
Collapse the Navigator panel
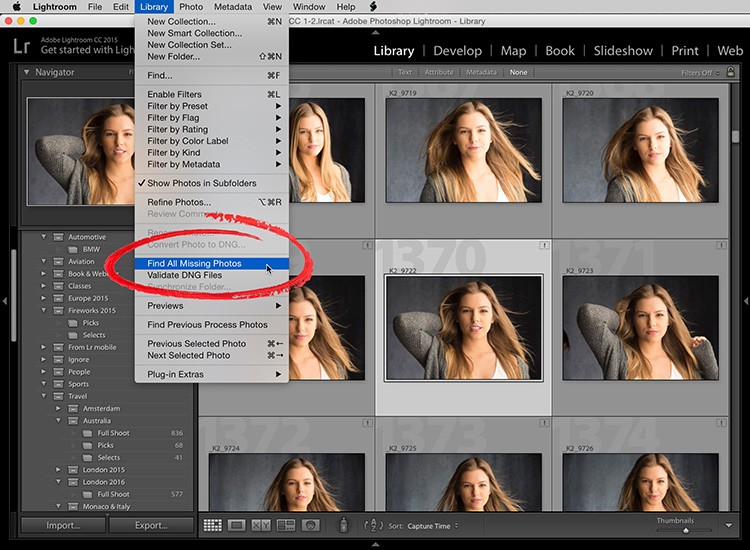(26, 72)
